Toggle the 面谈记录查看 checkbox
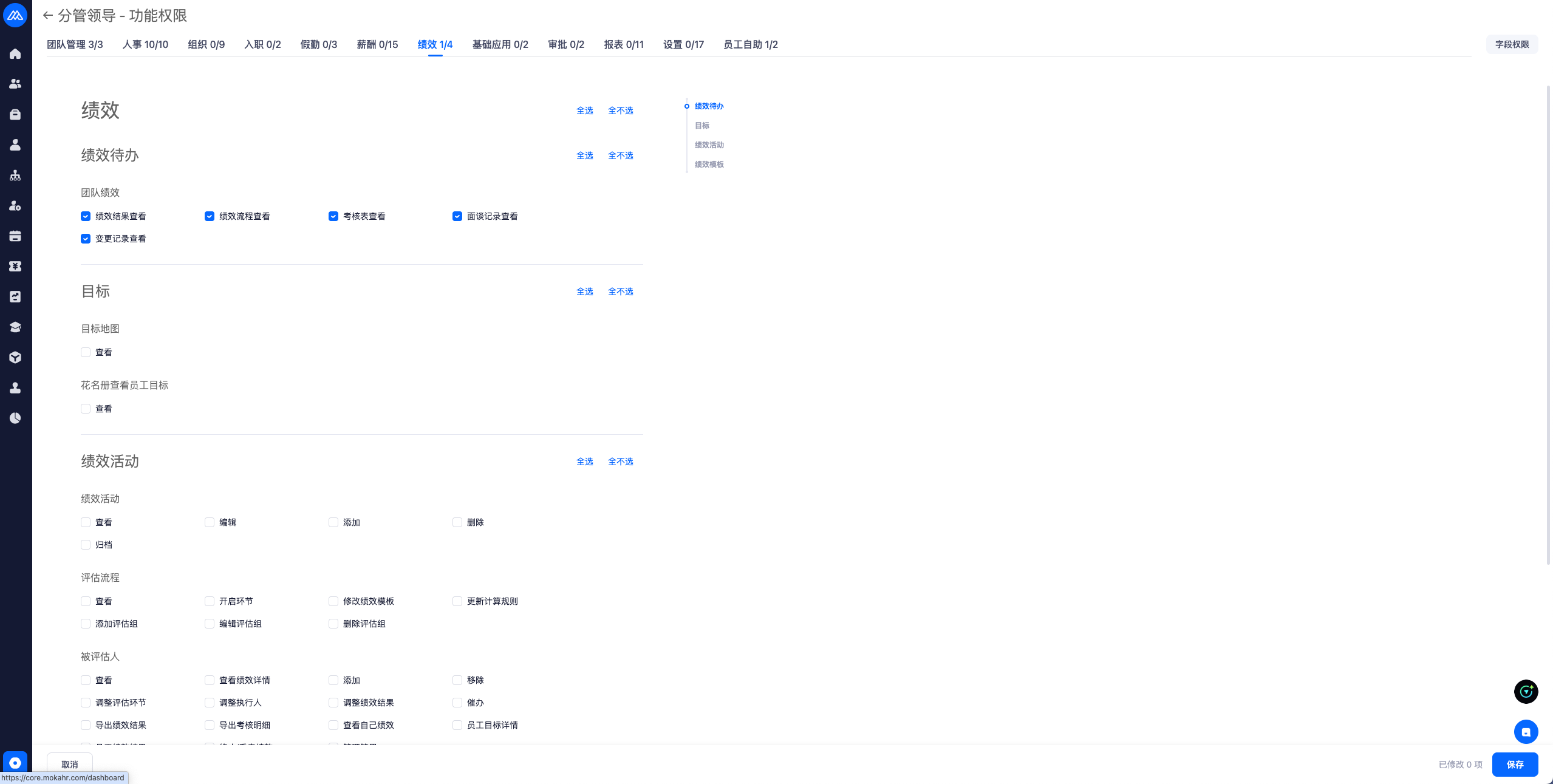The image size is (1553, 784). [x=457, y=216]
